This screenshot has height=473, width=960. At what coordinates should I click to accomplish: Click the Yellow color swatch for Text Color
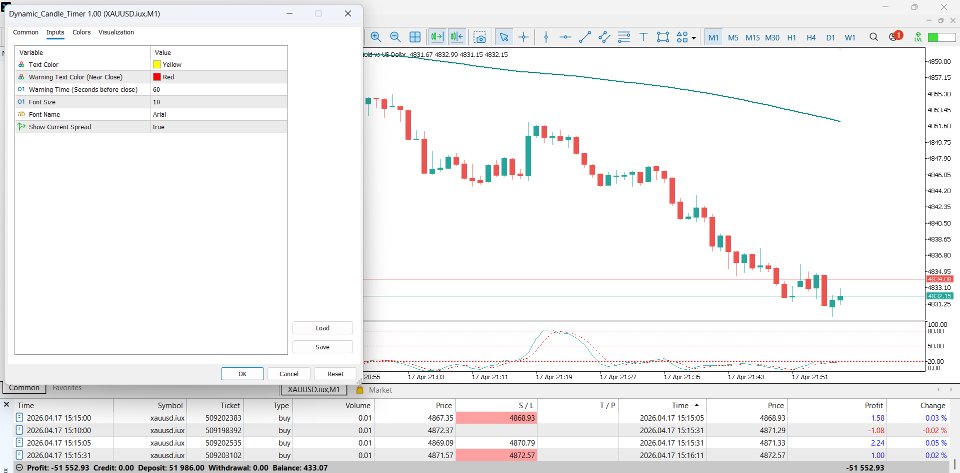157,64
